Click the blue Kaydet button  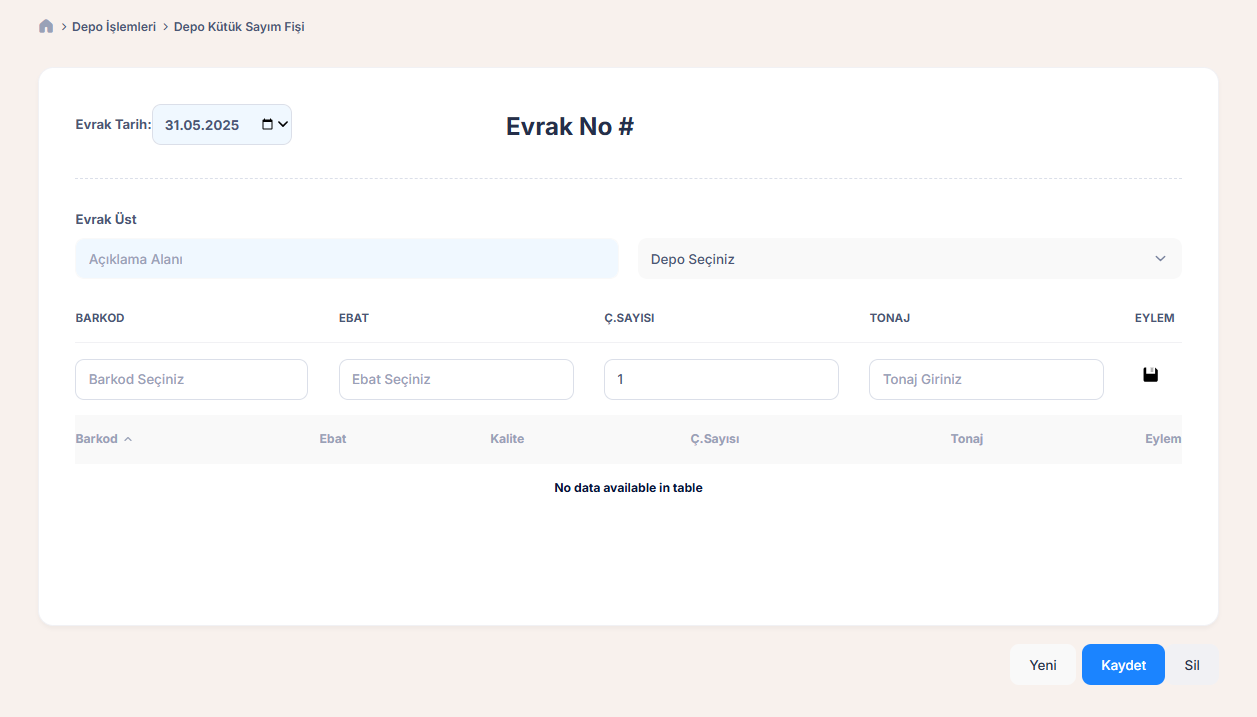coord(1122,665)
